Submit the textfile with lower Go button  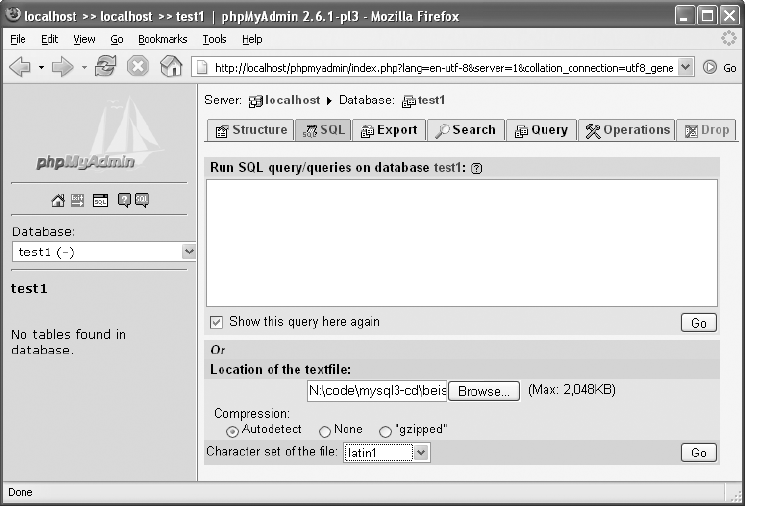699,452
